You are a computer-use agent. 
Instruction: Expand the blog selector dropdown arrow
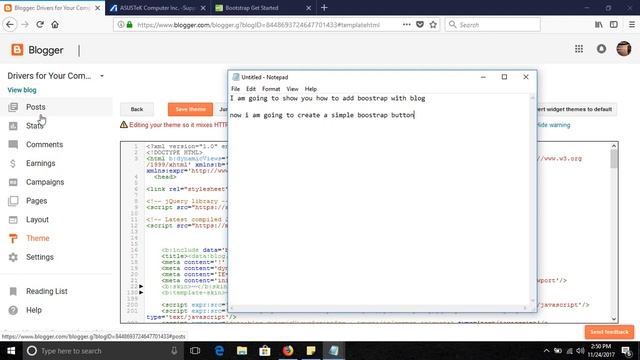click(102, 76)
